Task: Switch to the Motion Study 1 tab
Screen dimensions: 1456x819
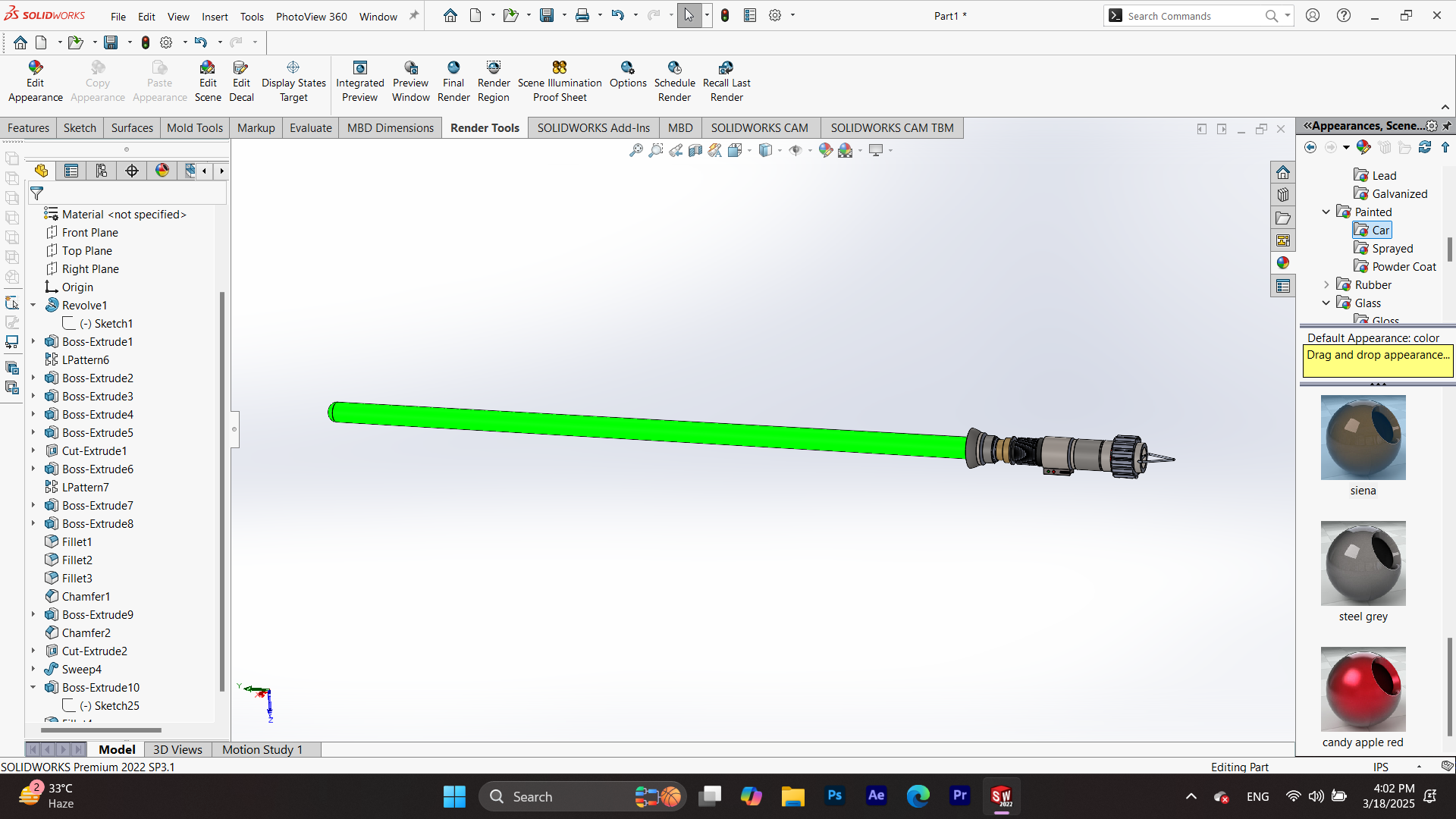Action: [x=262, y=749]
